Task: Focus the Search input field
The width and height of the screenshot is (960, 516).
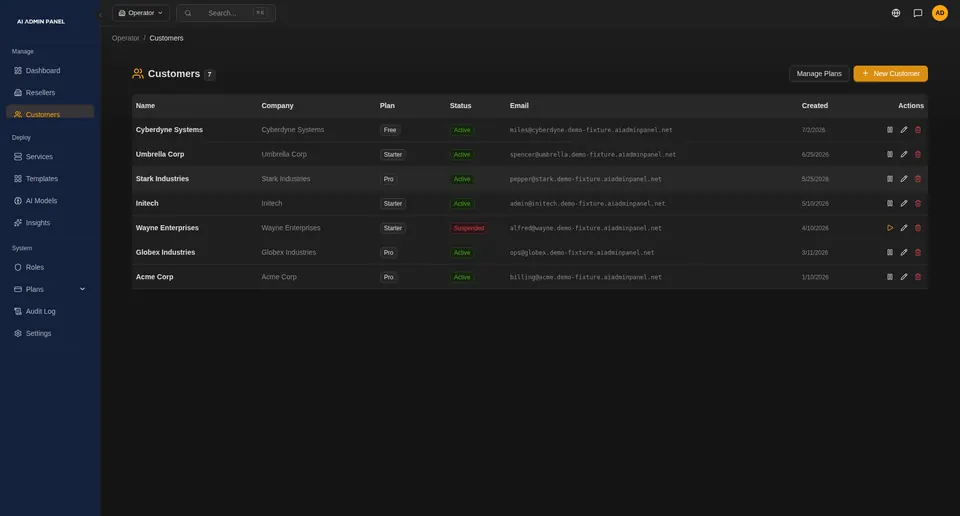Action: click(226, 13)
